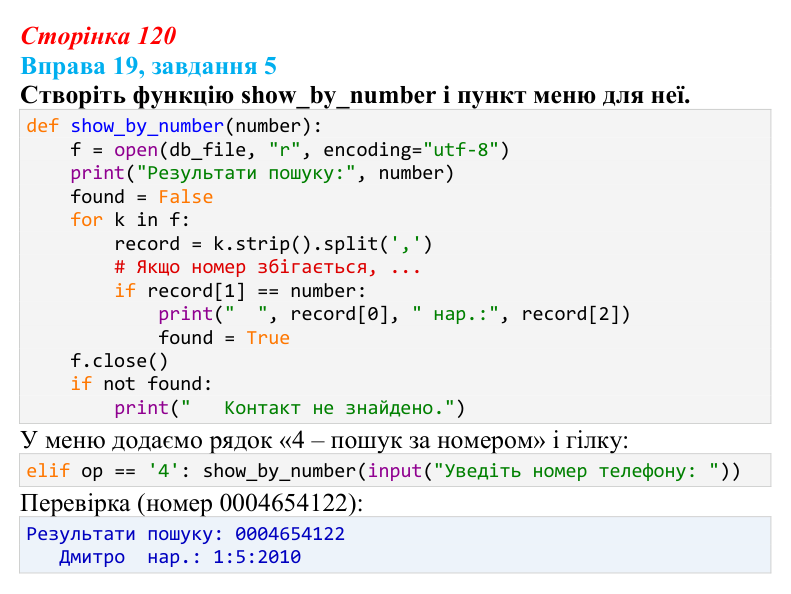
Task: Click the subtitle "Вправа 19, завдання 5"
Action: pos(149,66)
